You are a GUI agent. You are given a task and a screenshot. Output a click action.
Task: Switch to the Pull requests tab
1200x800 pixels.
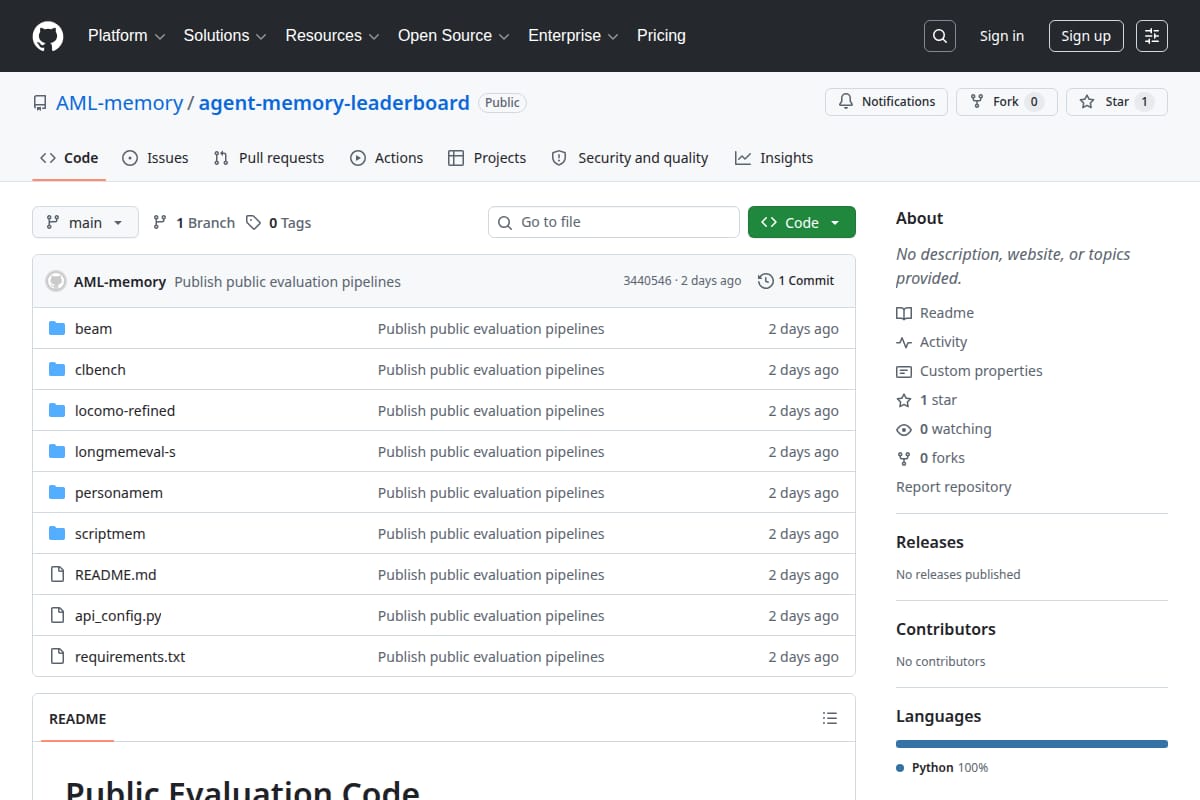269,158
